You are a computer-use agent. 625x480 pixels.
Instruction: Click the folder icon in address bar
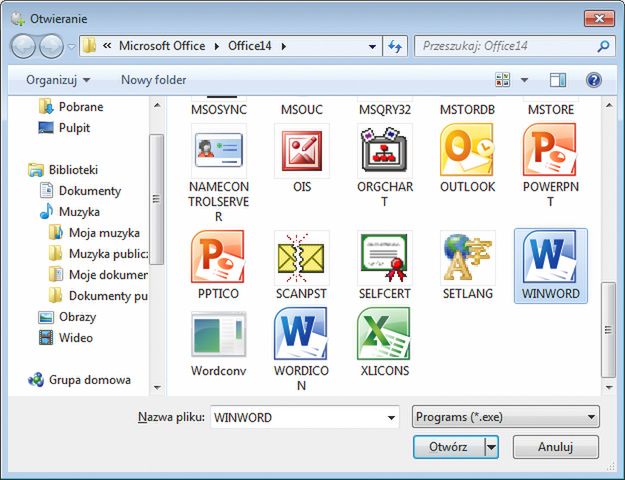(x=89, y=46)
